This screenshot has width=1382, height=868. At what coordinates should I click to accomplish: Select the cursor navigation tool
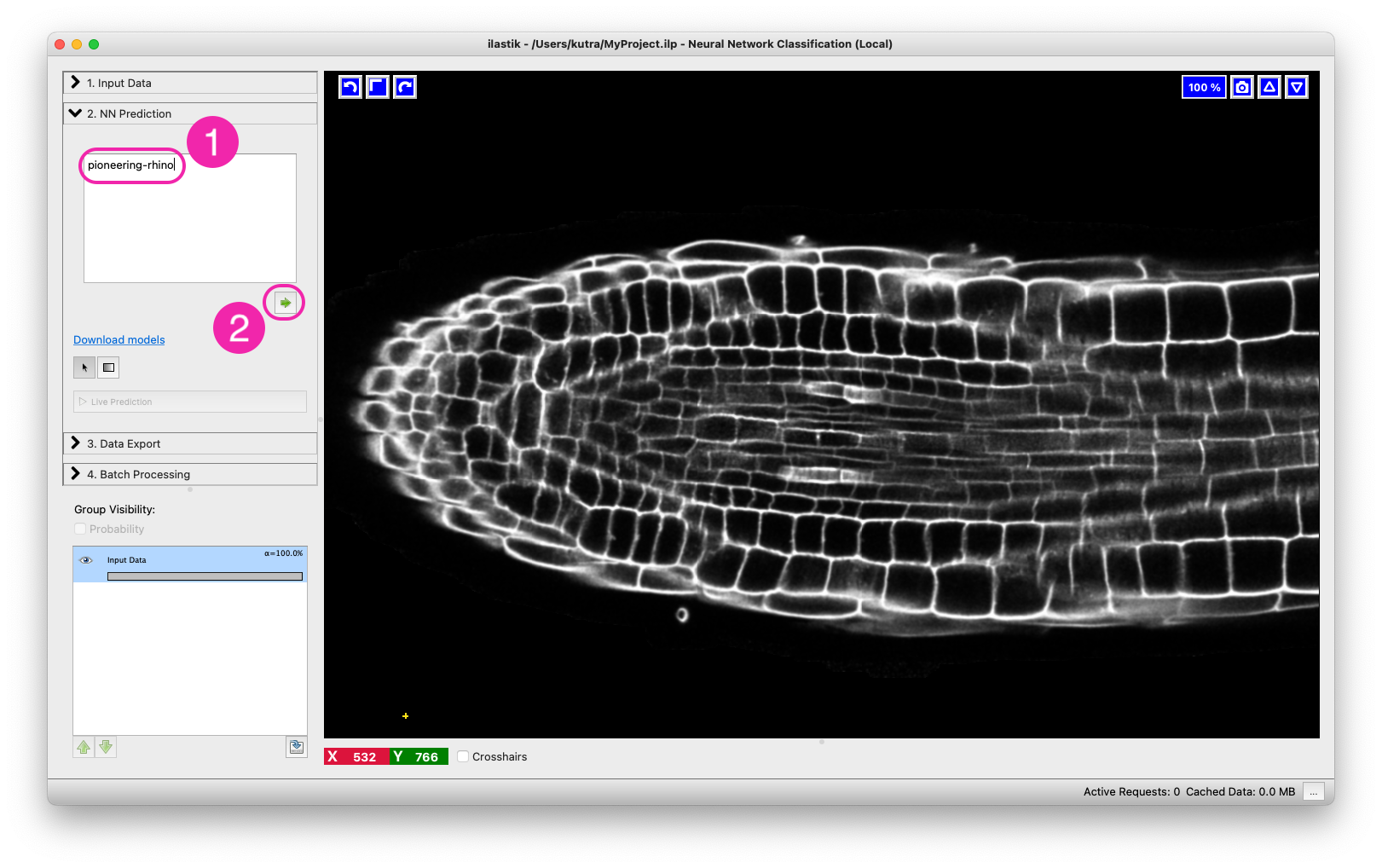tap(84, 367)
